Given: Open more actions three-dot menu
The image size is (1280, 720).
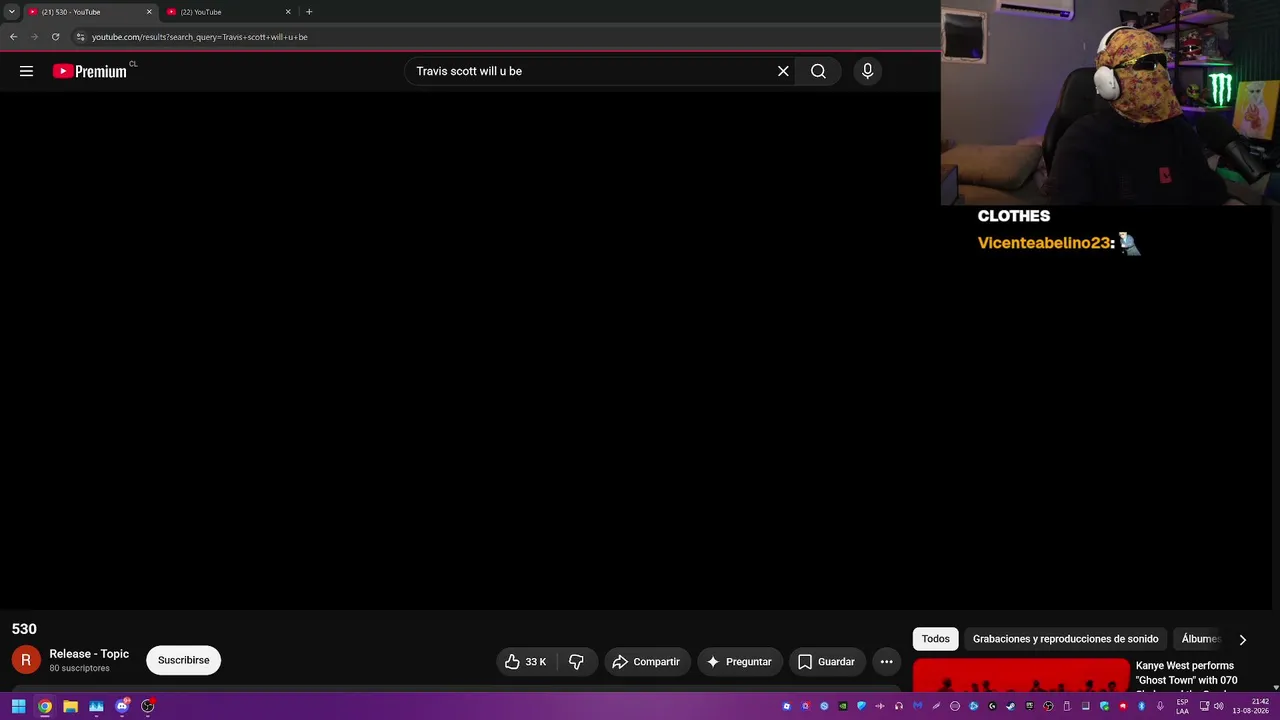Looking at the screenshot, I should [886, 661].
